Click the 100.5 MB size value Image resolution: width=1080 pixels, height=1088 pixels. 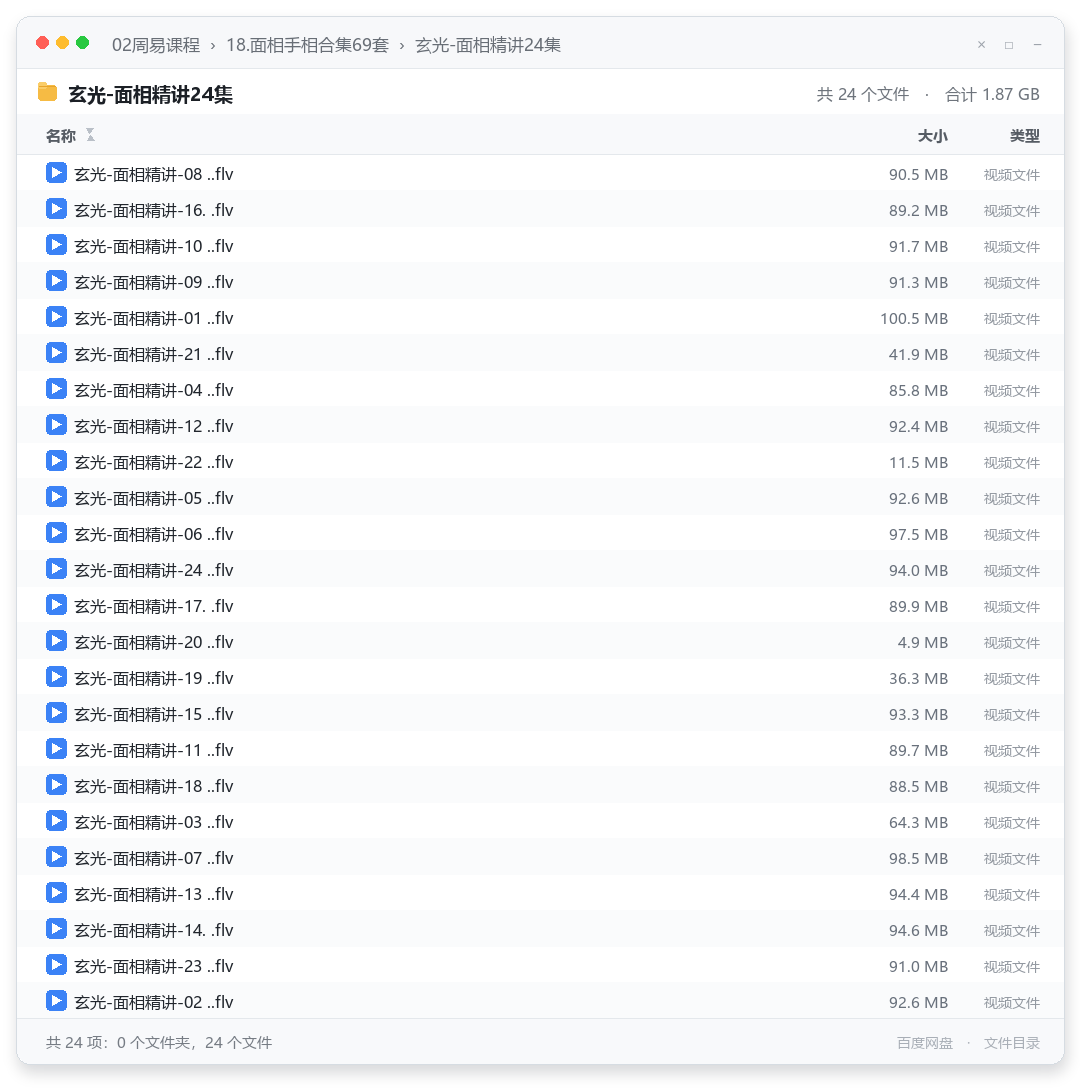tap(914, 318)
